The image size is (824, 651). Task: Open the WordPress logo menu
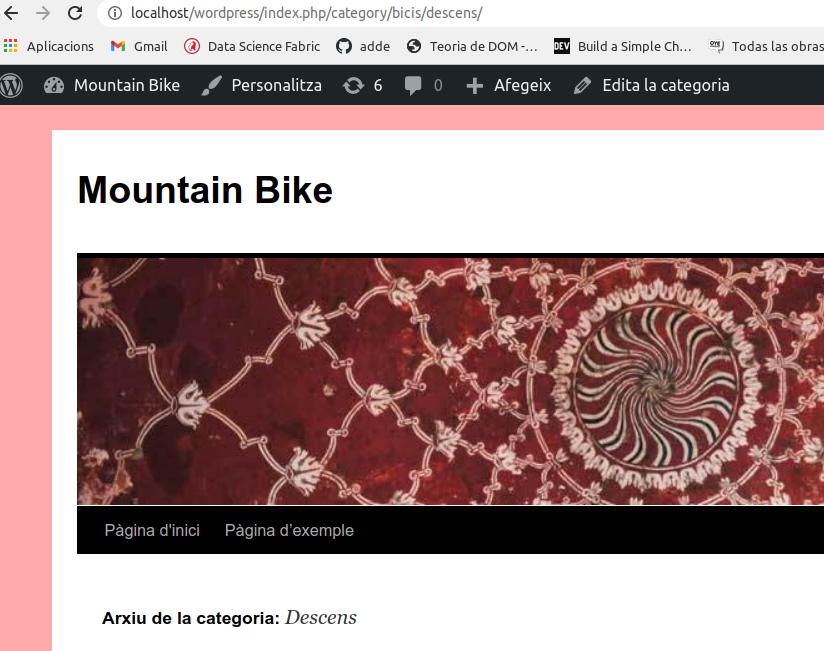pos(12,85)
